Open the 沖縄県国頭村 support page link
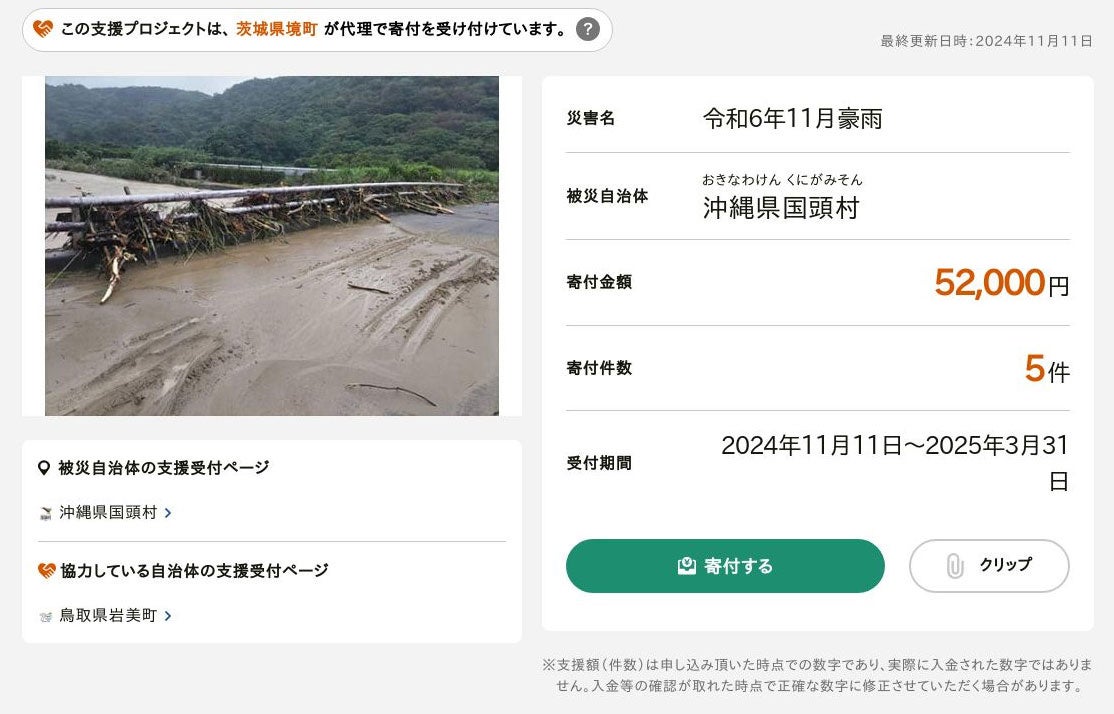The width and height of the screenshot is (1114, 714). [x=108, y=513]
